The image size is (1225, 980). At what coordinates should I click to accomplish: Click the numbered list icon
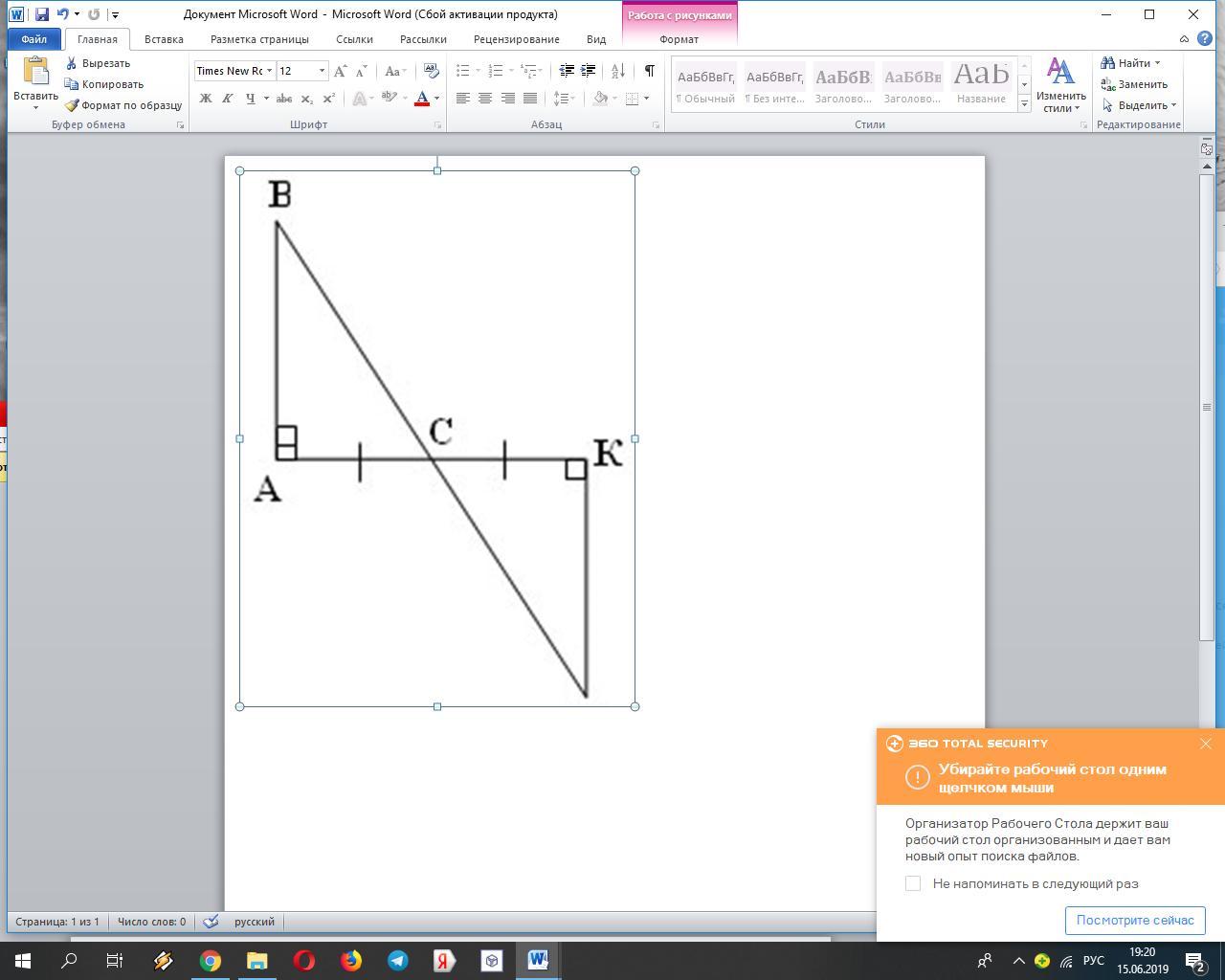point(495,71)
